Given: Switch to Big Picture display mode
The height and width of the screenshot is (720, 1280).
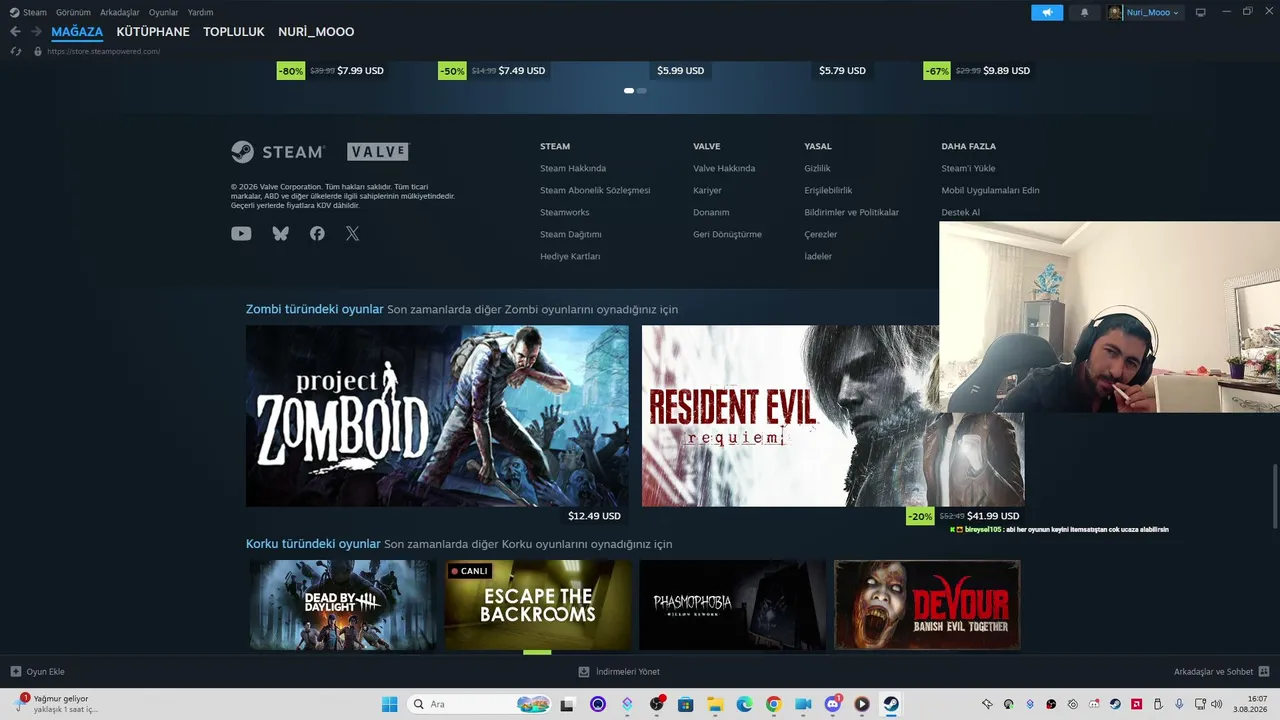Looking at the screenshot, I should (1201, 12).
